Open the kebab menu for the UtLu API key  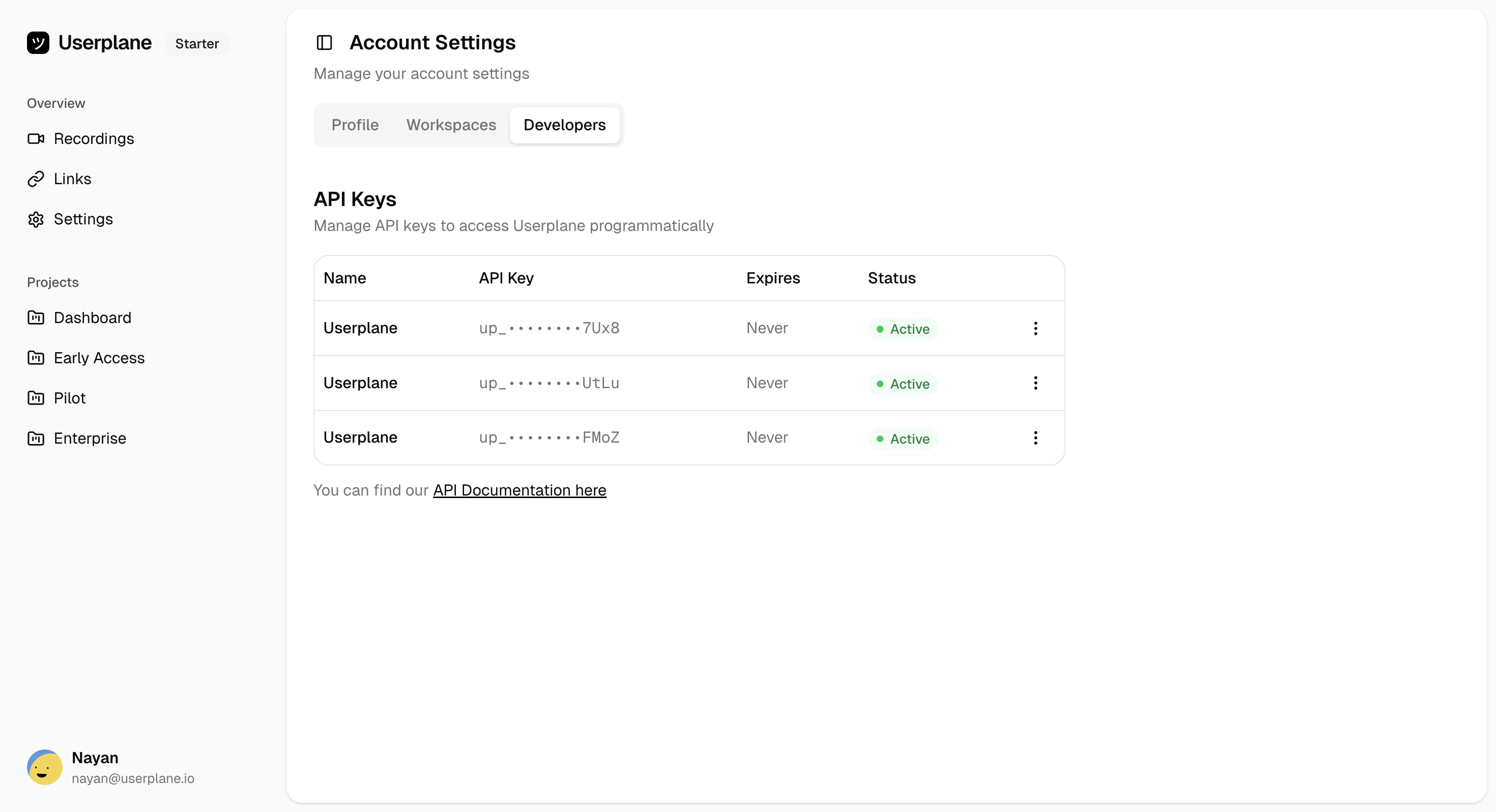click(x=1035, y=383)
